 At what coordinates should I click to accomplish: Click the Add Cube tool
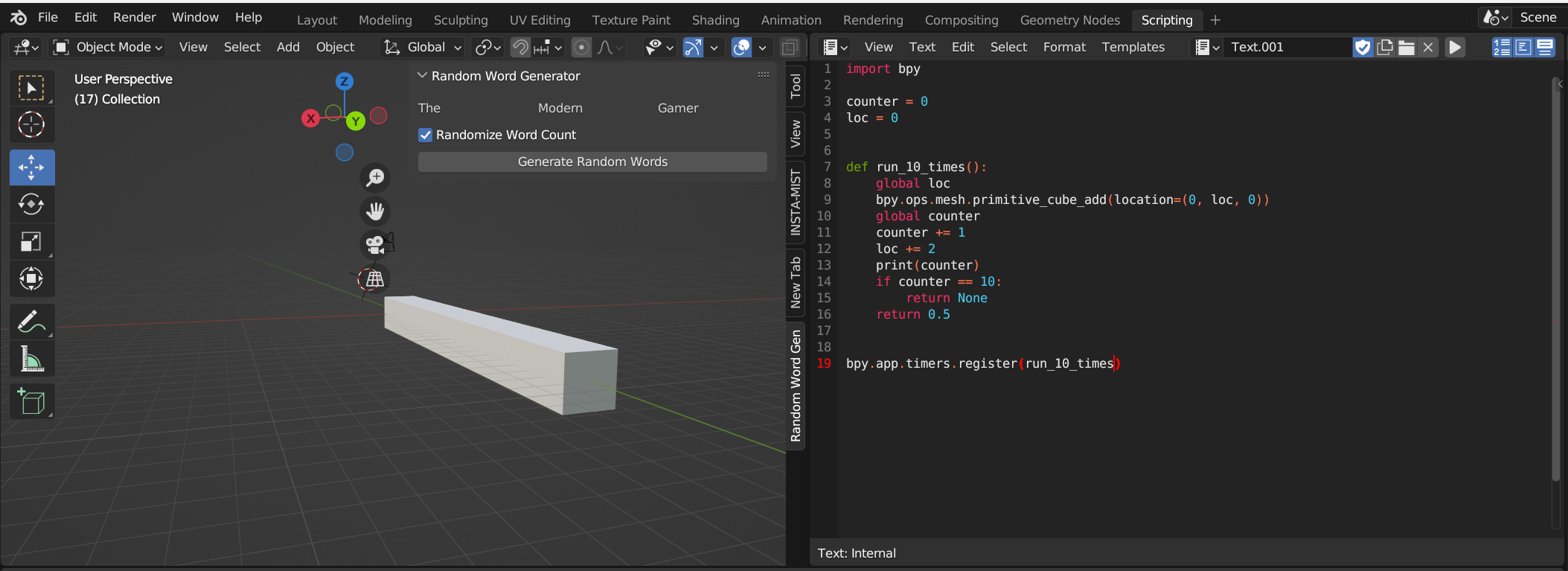31,401
